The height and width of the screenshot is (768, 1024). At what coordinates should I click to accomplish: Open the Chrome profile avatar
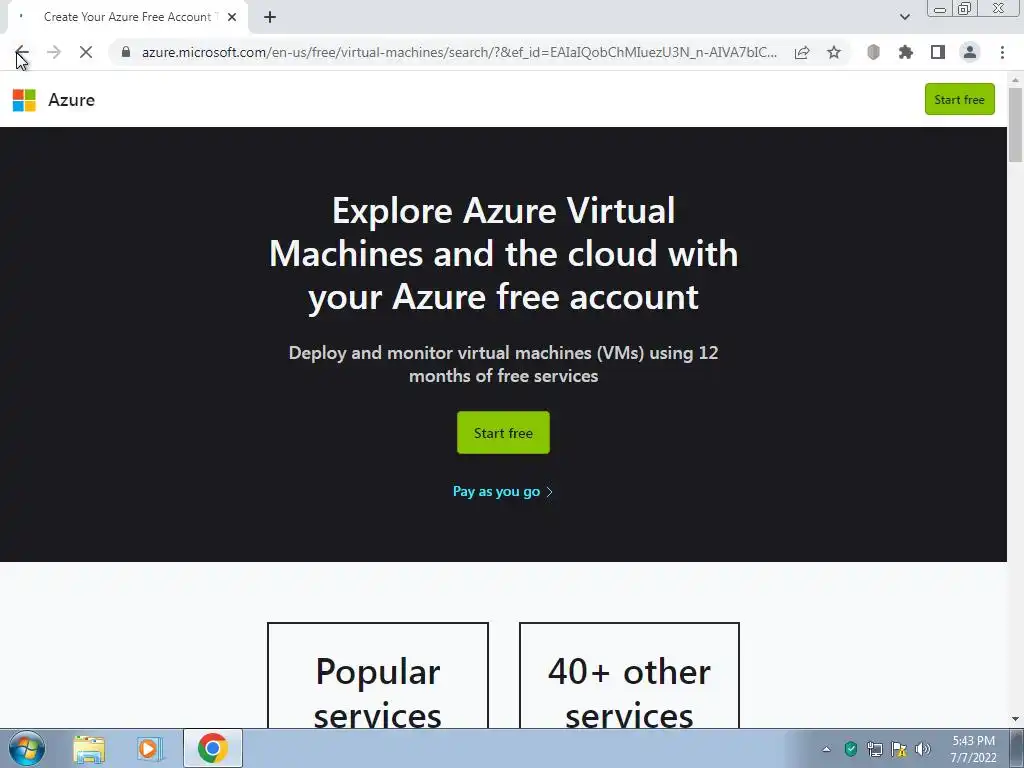coord(970,52)
